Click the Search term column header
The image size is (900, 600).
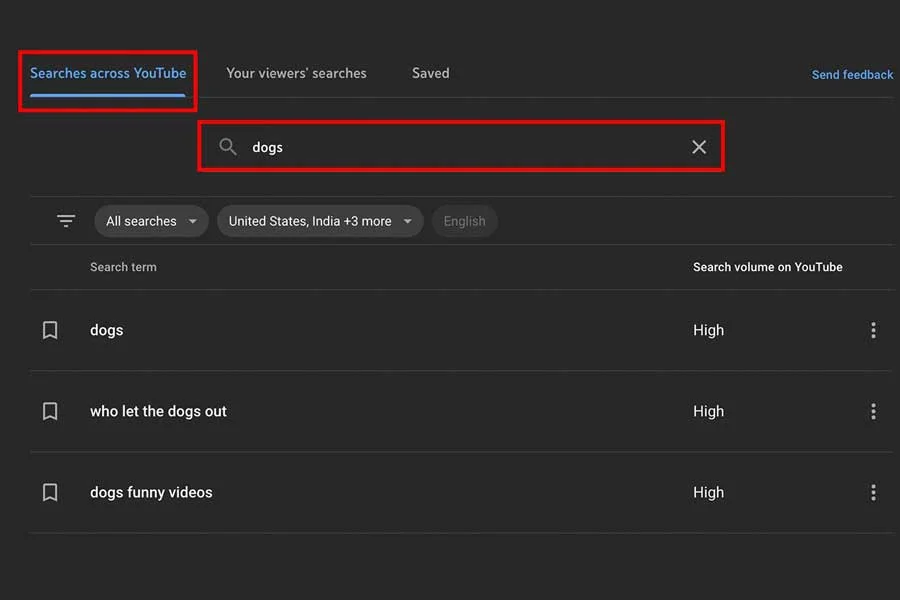point(123,267)
